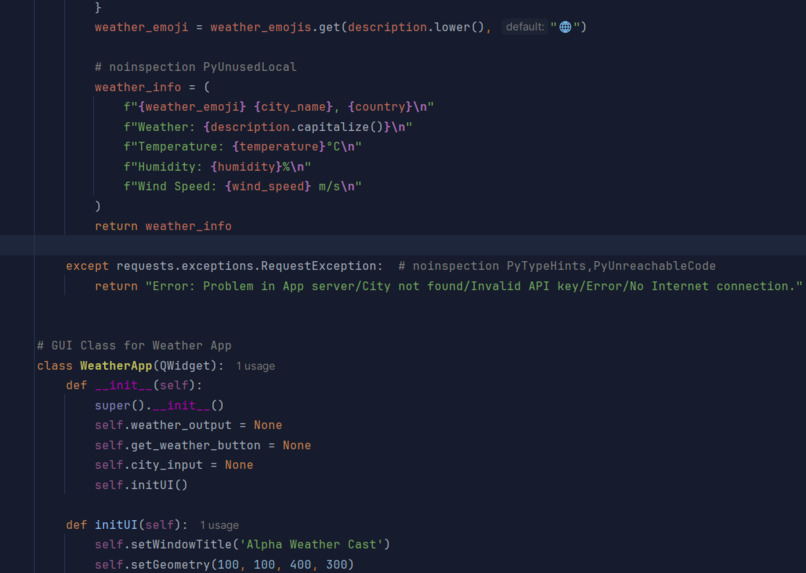
Task: Click 'weather_emoji' variable assignment
Action: click(x=141, y=27)
